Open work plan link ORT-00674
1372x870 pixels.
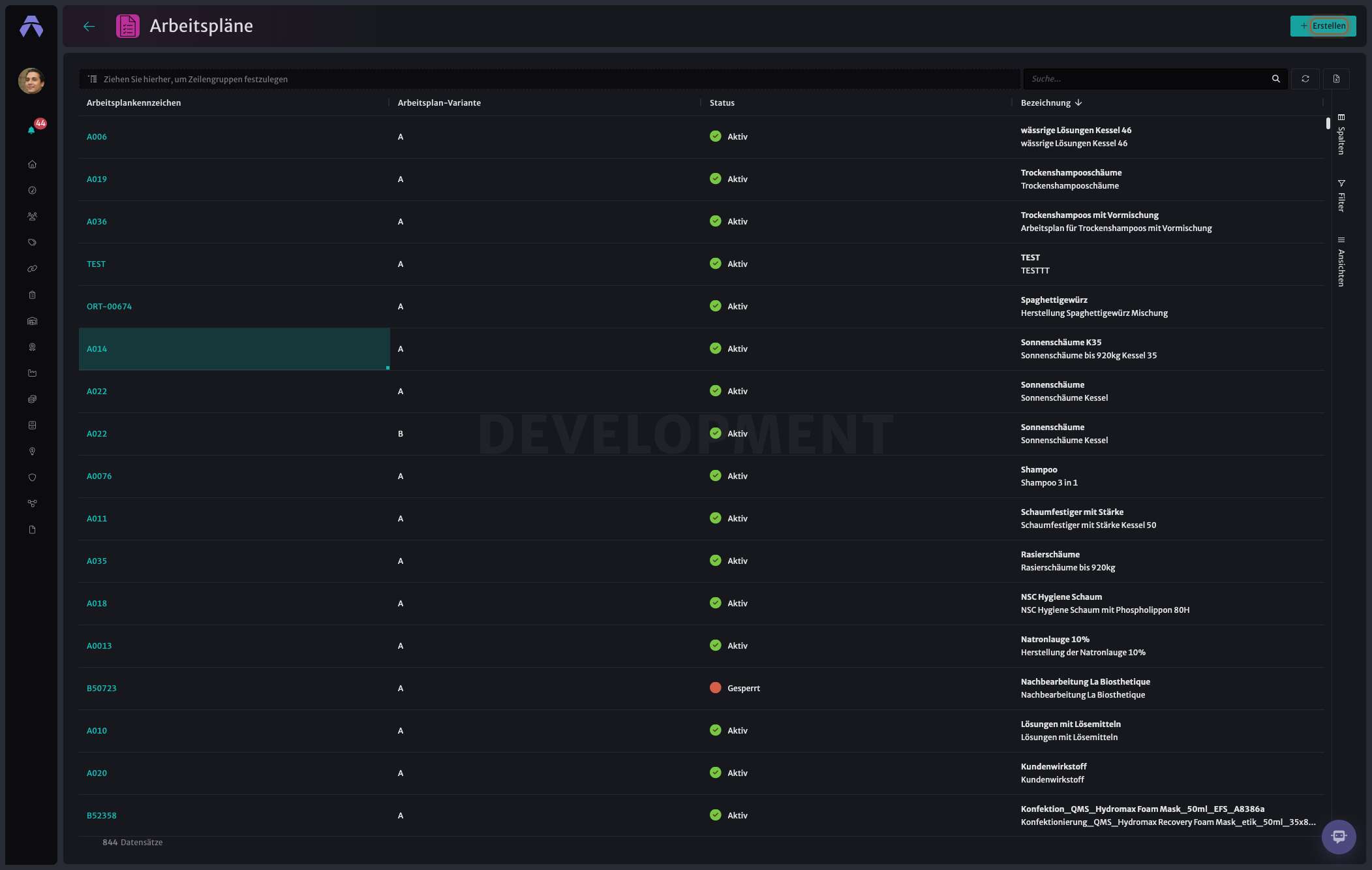pyautogui.click(x=109, y=307)
